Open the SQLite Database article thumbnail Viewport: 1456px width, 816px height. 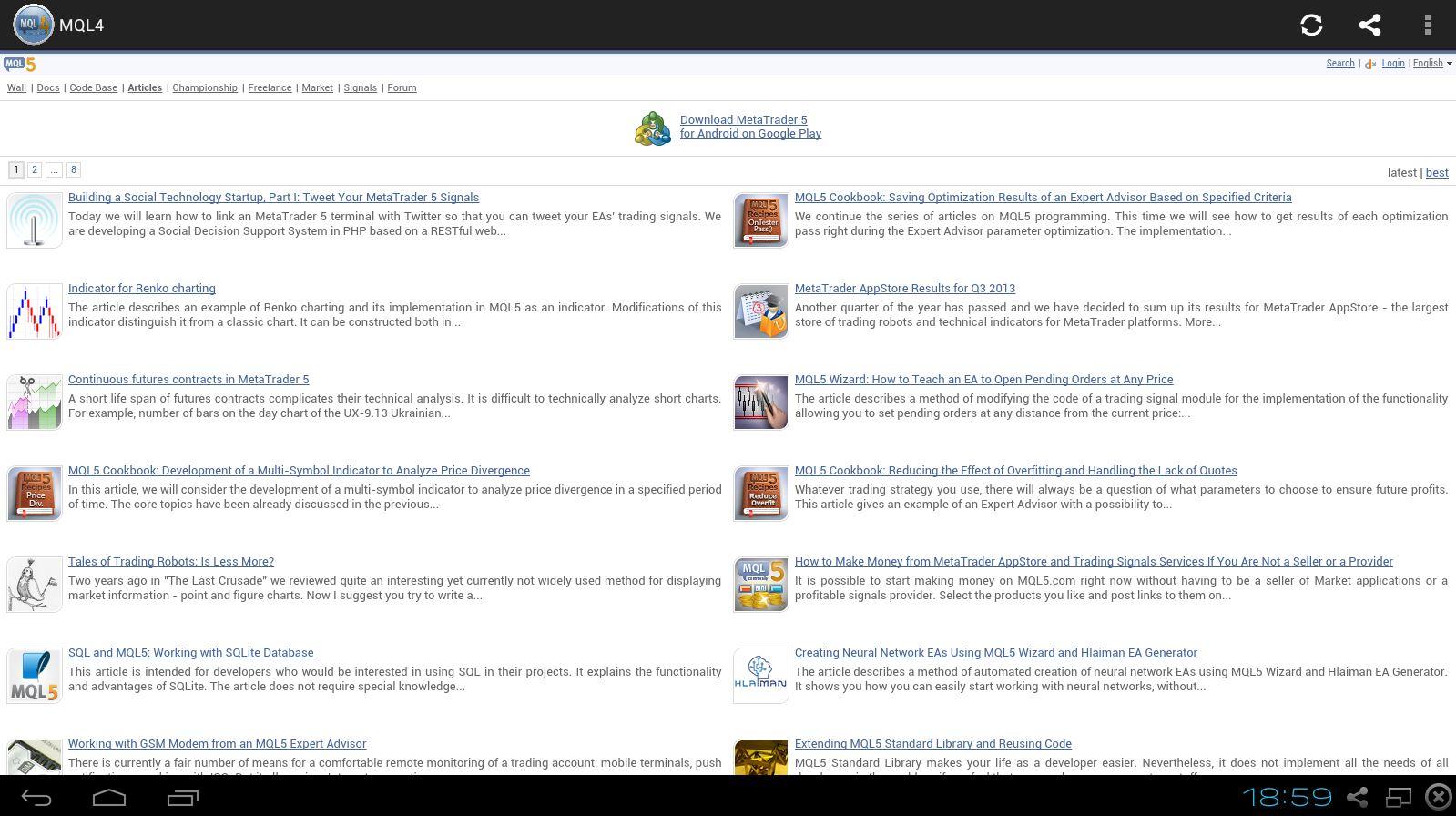pyautogui.click(x=35, y=676)
